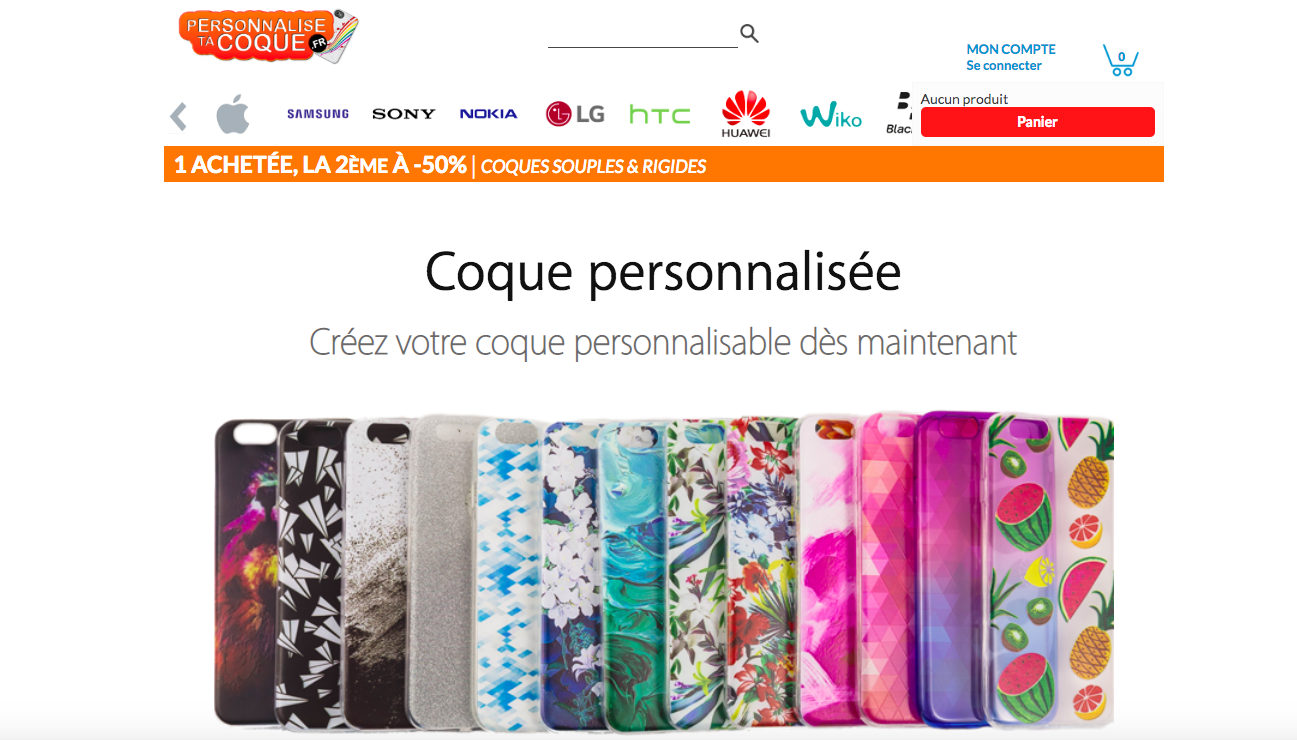
Task: Choose the Samsung brand logo
Action: [318, 114]
